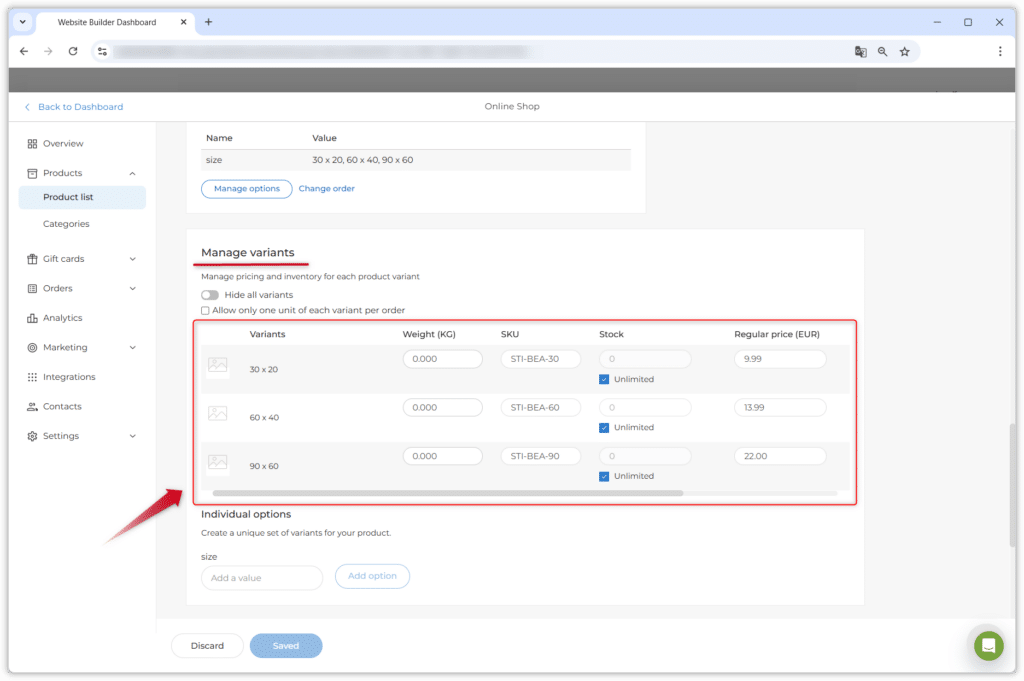
Task: Click the translate page icon in address bar
Action: pyautogui.click(x=860, y=51)
